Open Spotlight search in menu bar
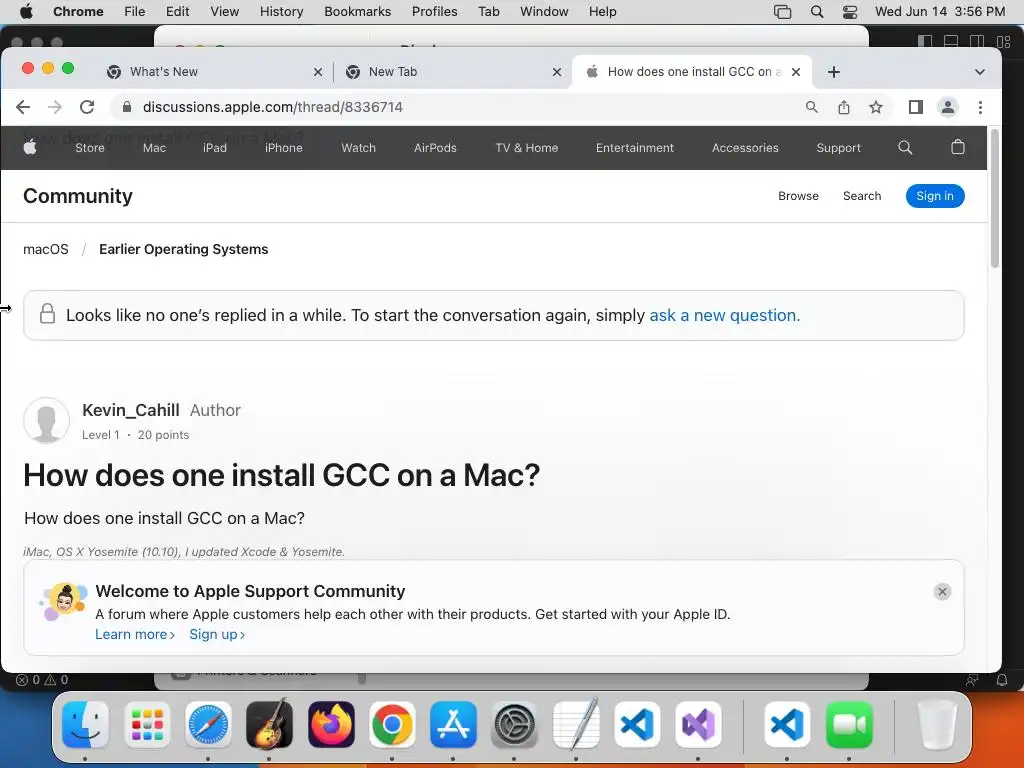Screen dimensions: 1024x768 point(817,12)
